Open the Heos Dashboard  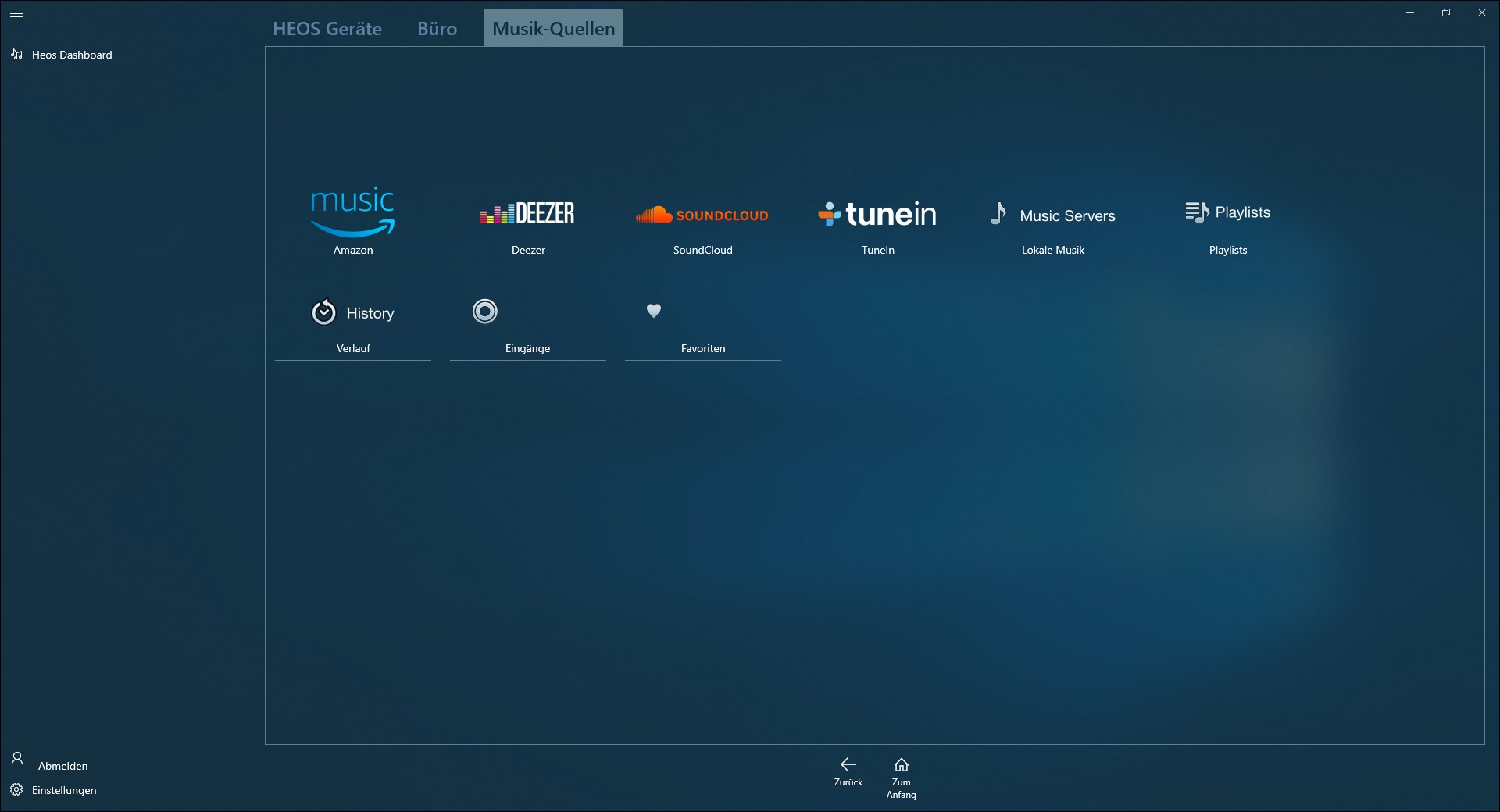70,55
